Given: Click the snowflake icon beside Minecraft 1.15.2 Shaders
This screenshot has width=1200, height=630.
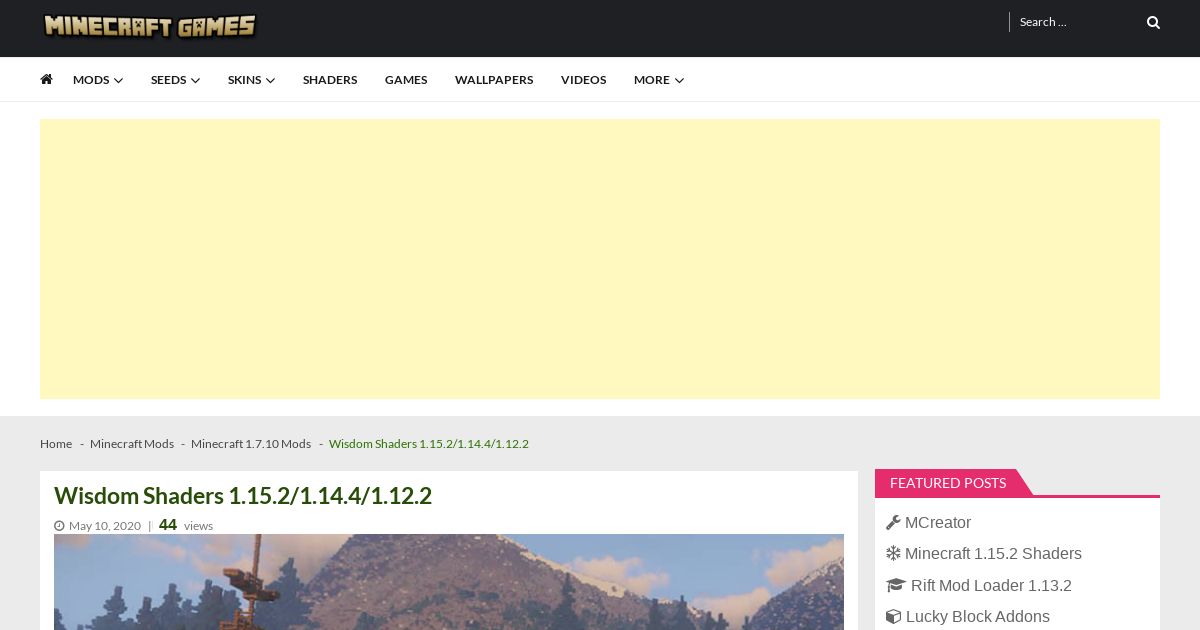Looking at the screenshot, I should click(x=893, y=553).
